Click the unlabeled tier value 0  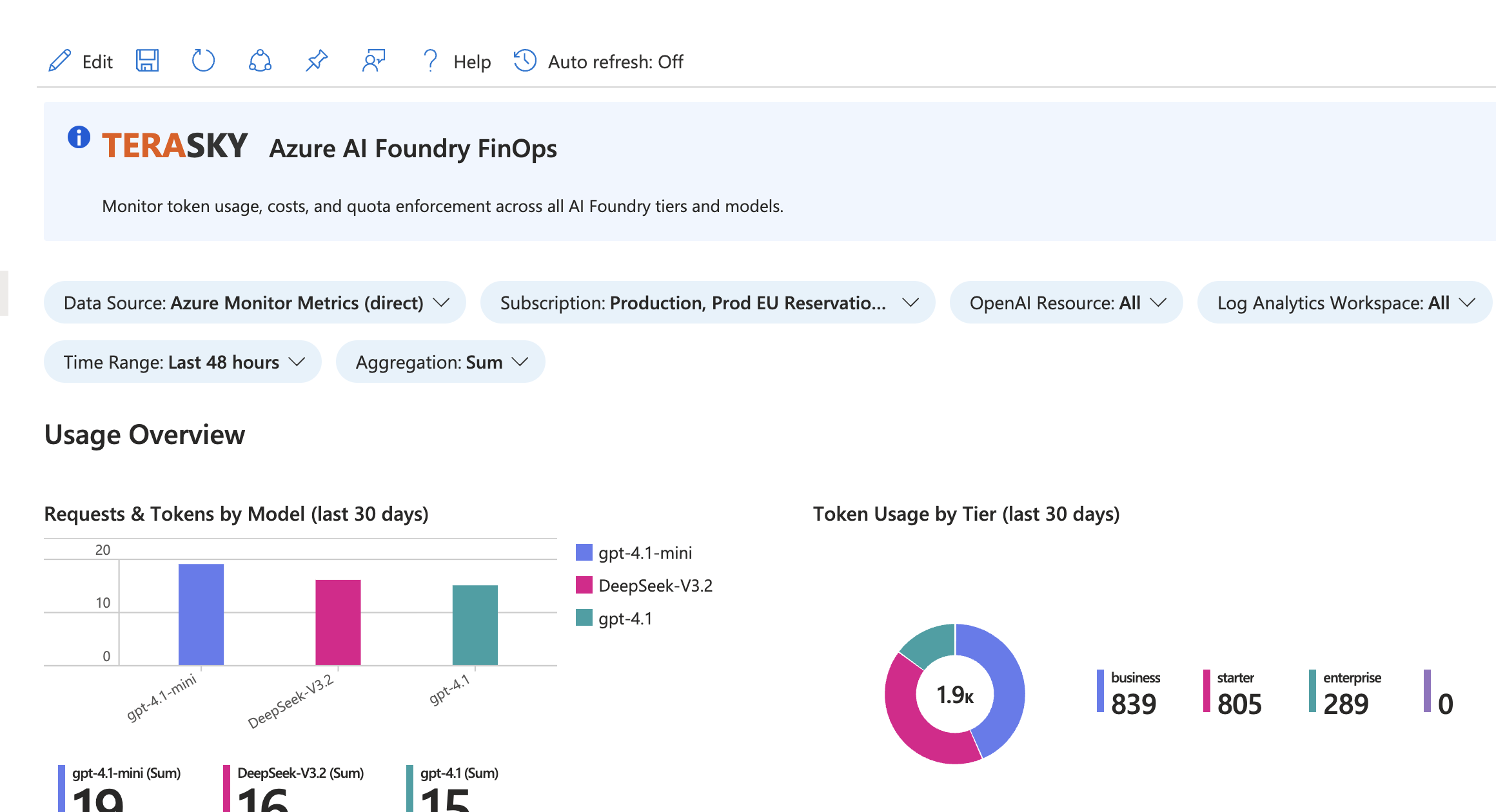click(x=1446, y=704)
